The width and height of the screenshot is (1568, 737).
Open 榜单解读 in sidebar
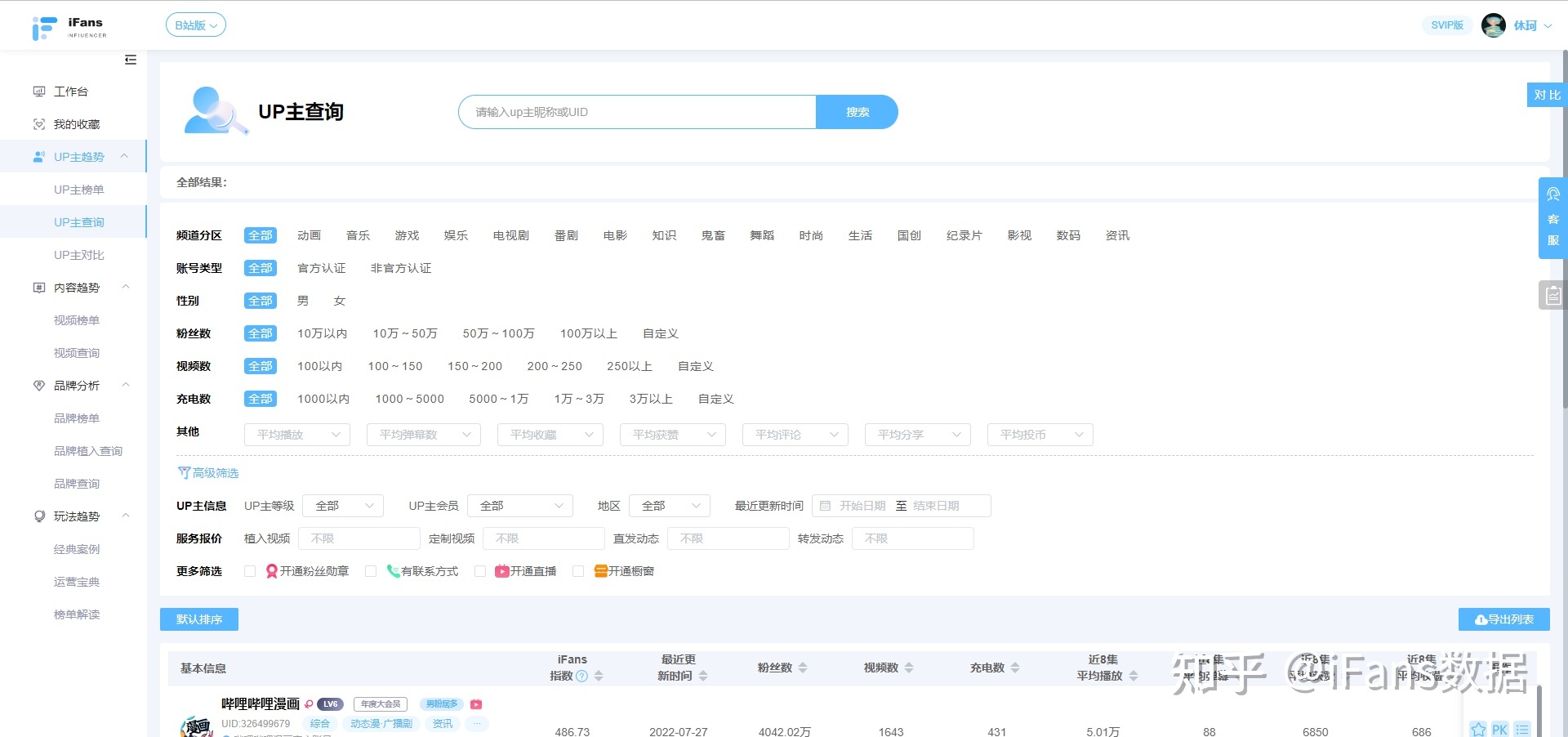click(77, 614)
